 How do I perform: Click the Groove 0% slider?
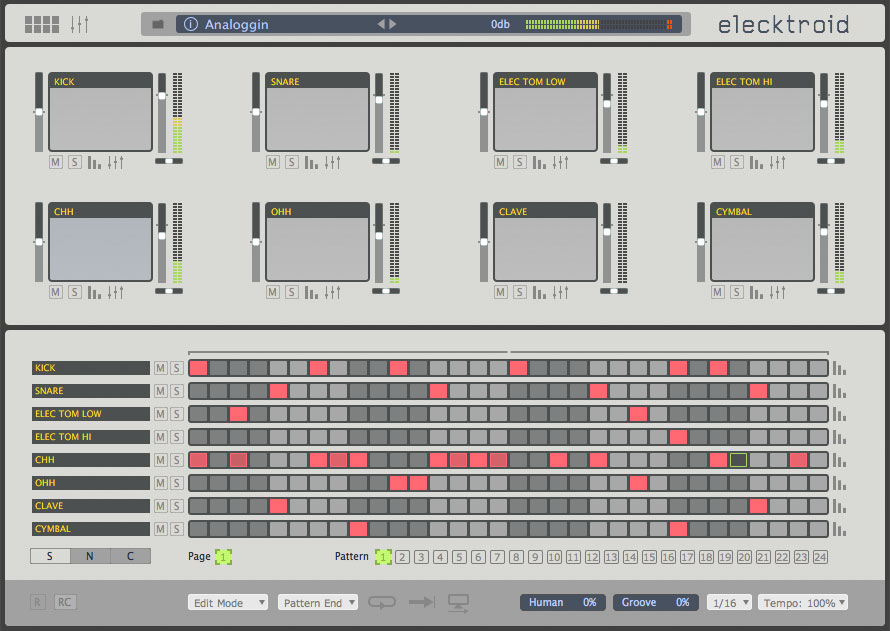655,602
